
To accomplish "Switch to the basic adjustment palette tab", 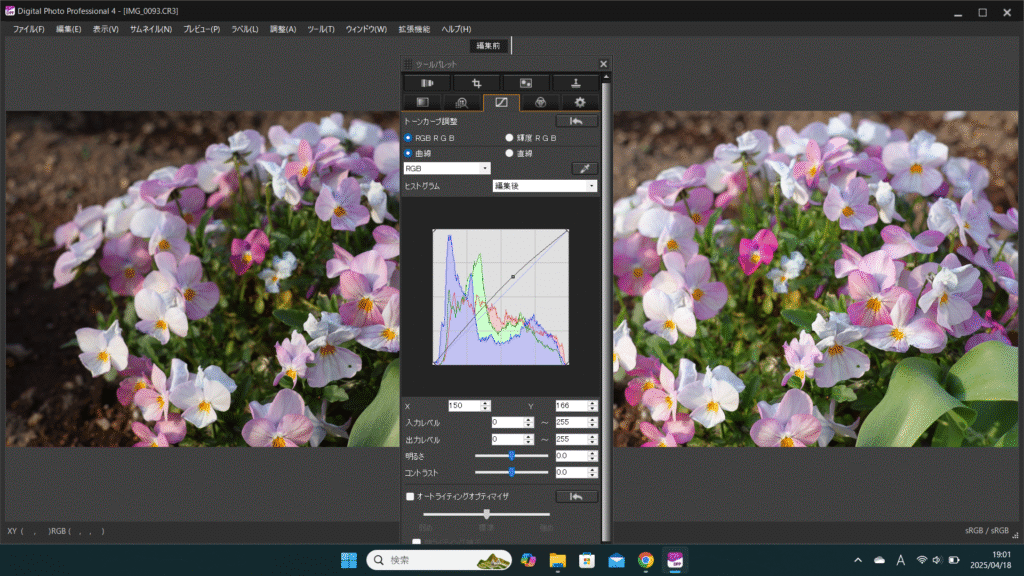I will (423, 103).
